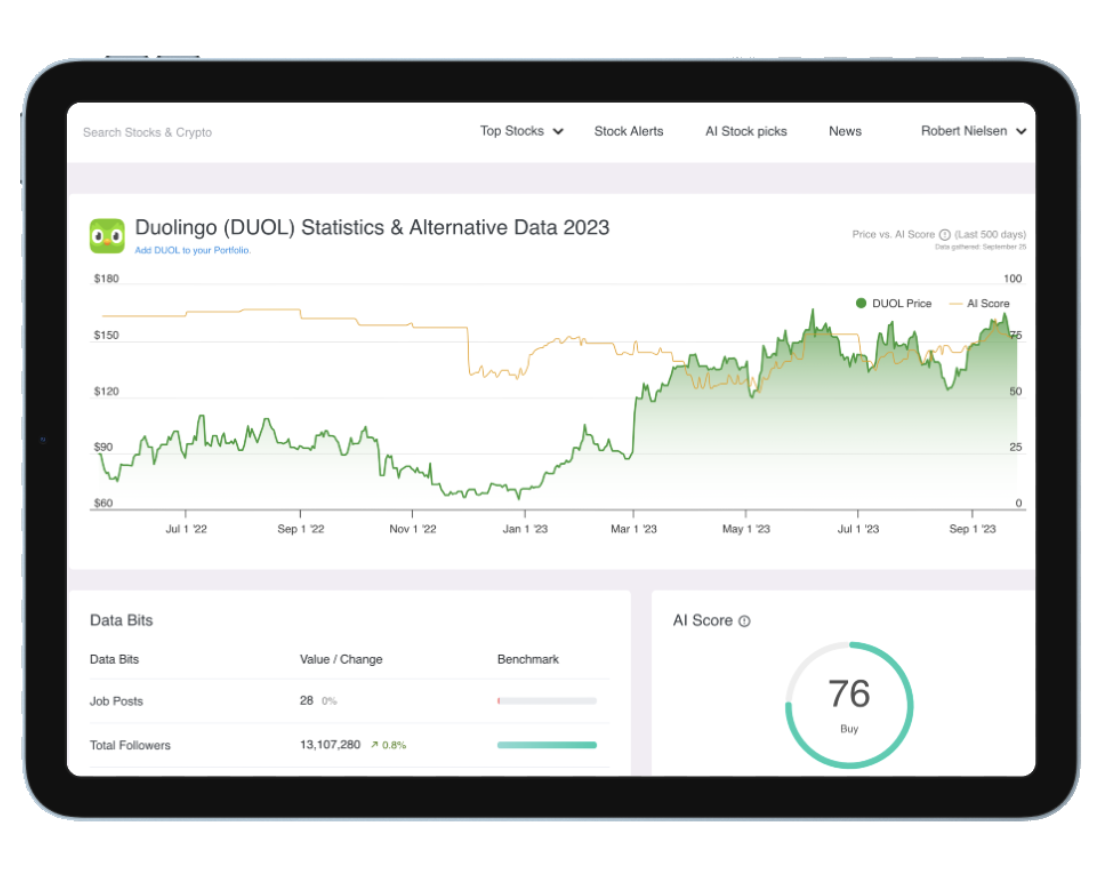Click the AI Score info icon
This screenshot has width=1114, height=886.
[746, 621]
